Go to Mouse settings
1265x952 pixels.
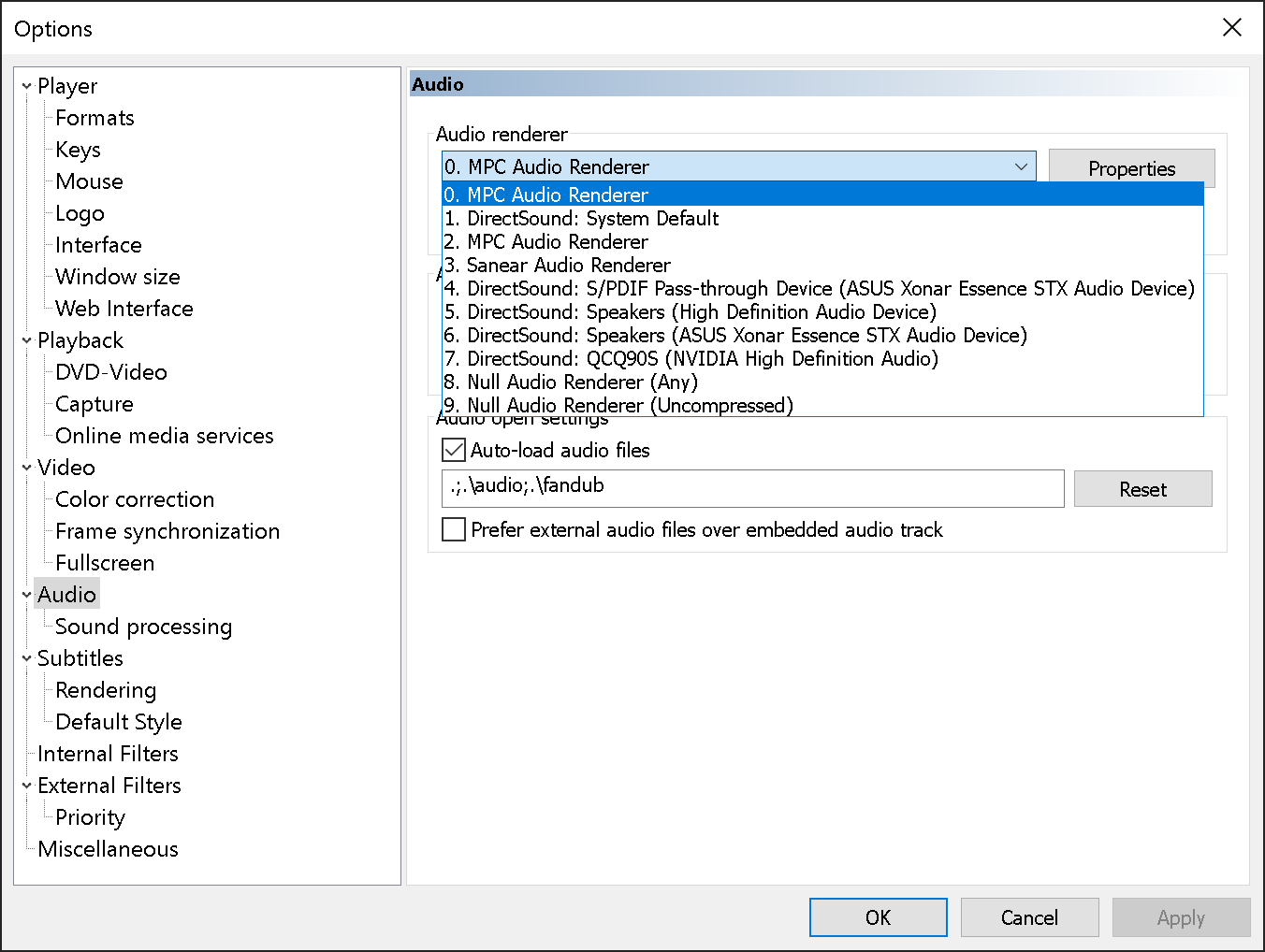tap(89, 181)
